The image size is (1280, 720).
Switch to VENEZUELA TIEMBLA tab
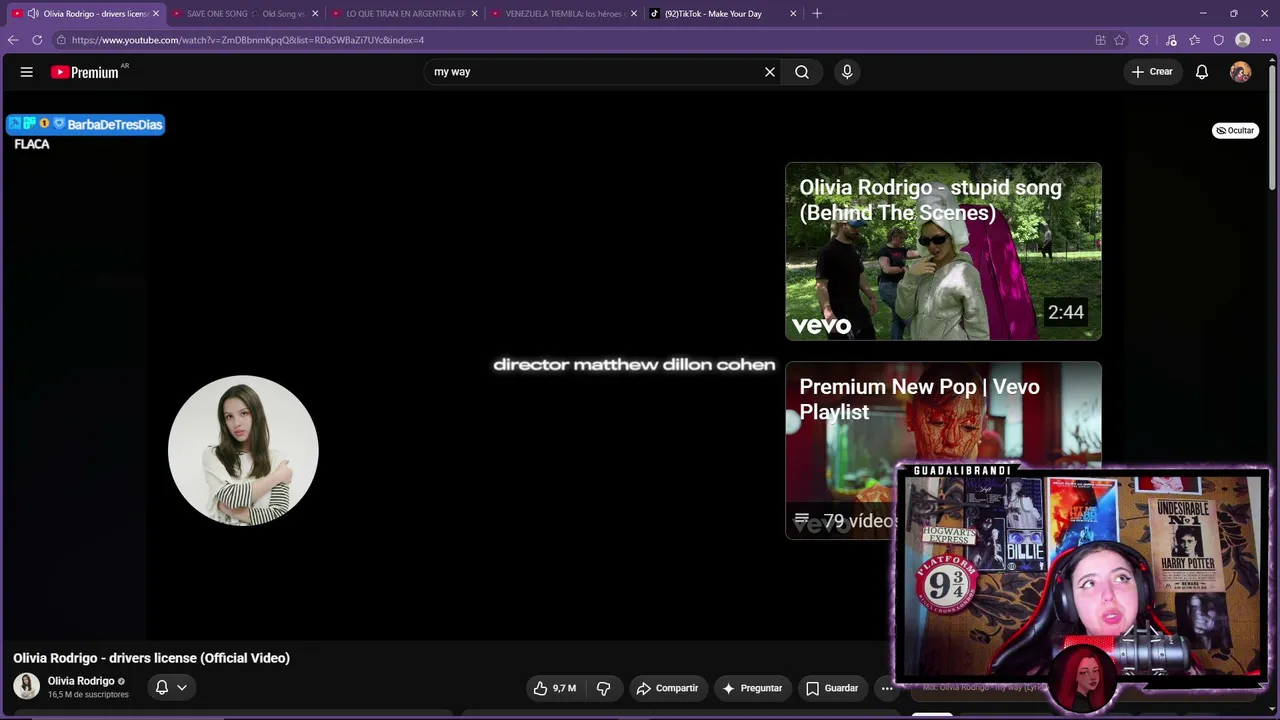click(x=564, y=14)
